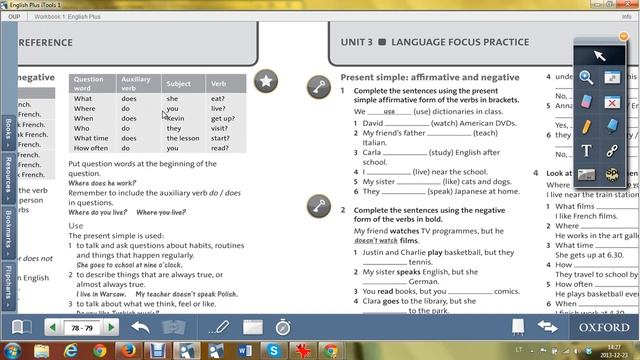Open the Bookmarks side tab
Viewport: 640px width, 360px height.
(x=8, y=232)
